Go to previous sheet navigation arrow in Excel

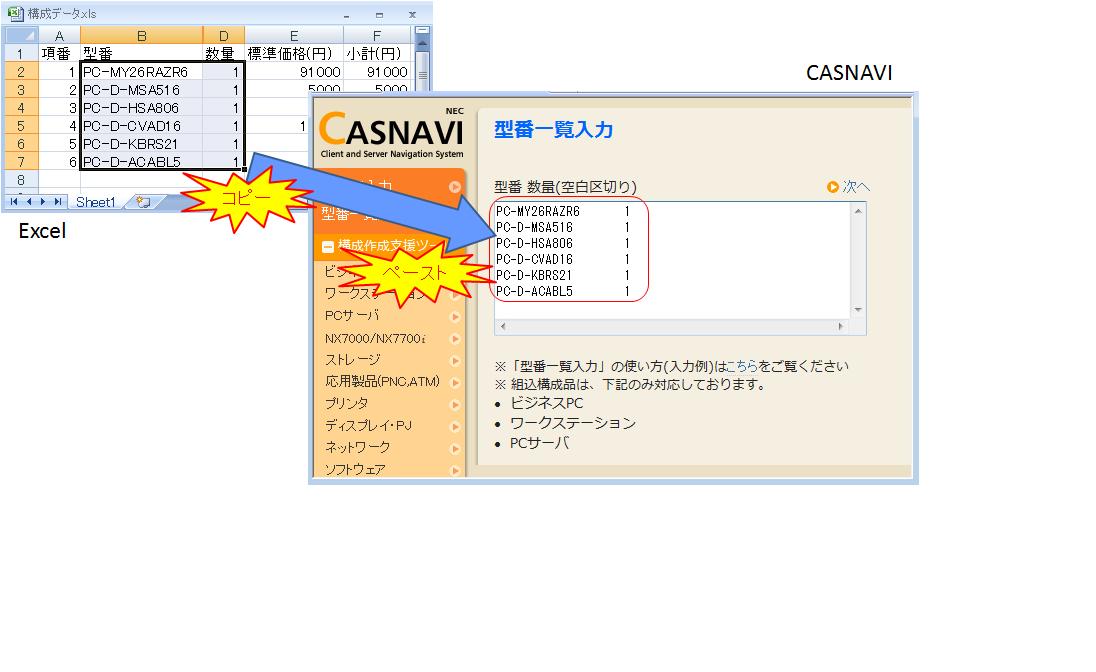29,201
